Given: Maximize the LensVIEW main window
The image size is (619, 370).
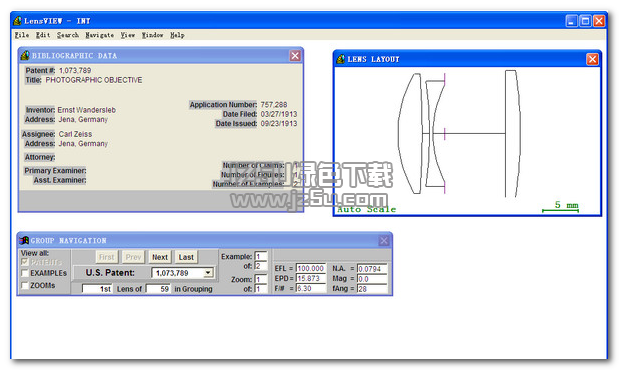Looking at the screenshot, I should 585,21.
